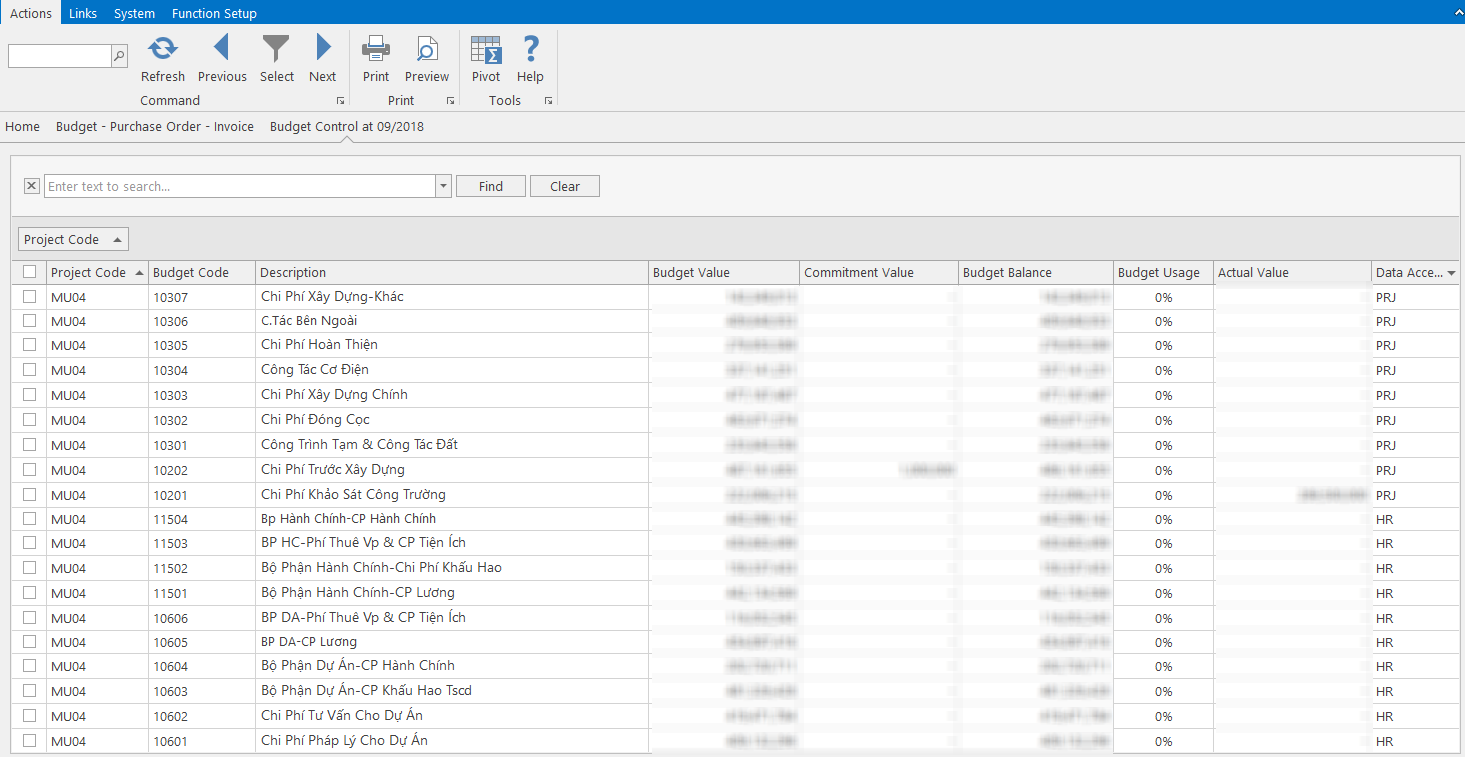
Task: Check row for budget code 10601
Action: pyautogui.click(x=29, y=741)
